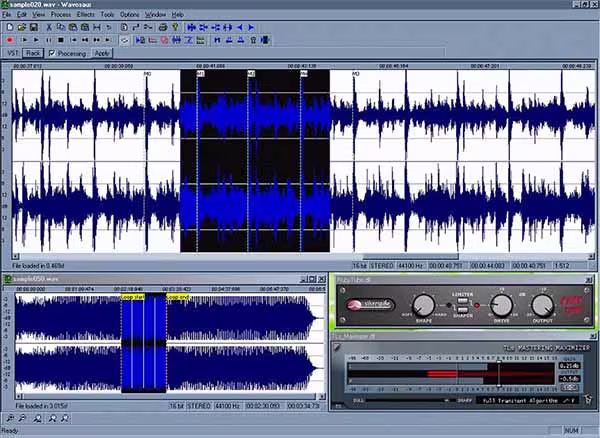This screenshot has width=600, height=438.
Task: Create a new file with toolbar icon
Action: pos(10,27)
